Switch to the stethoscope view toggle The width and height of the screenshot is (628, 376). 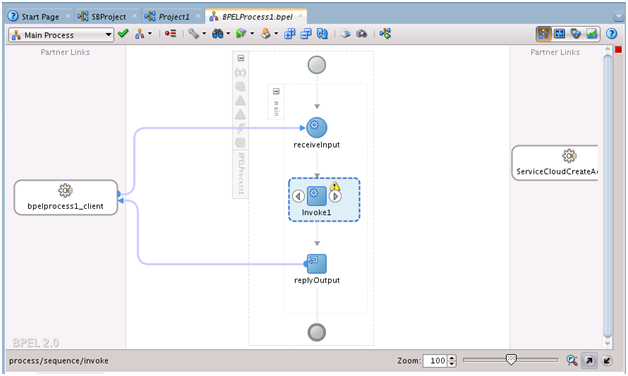click(x=576, y=34)
